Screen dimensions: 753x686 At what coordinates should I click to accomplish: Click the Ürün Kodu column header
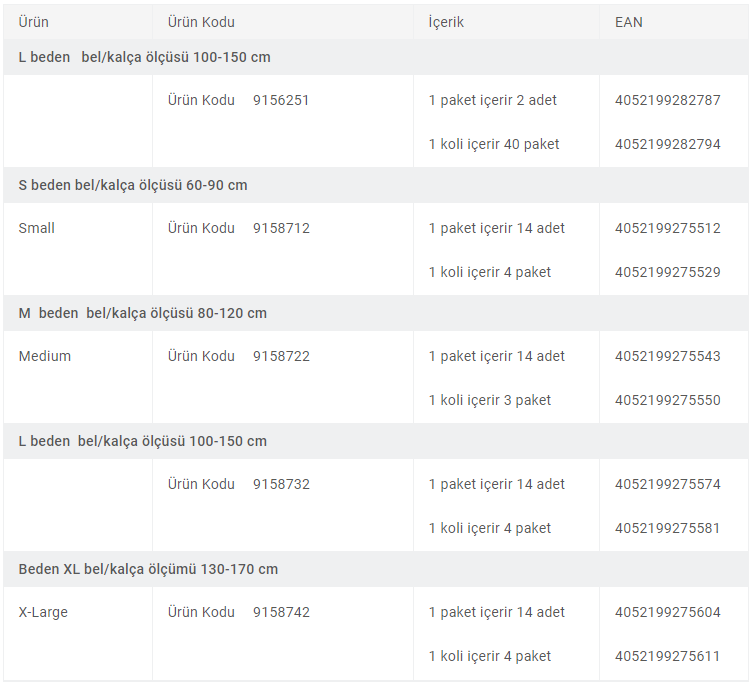coord(201,22)
